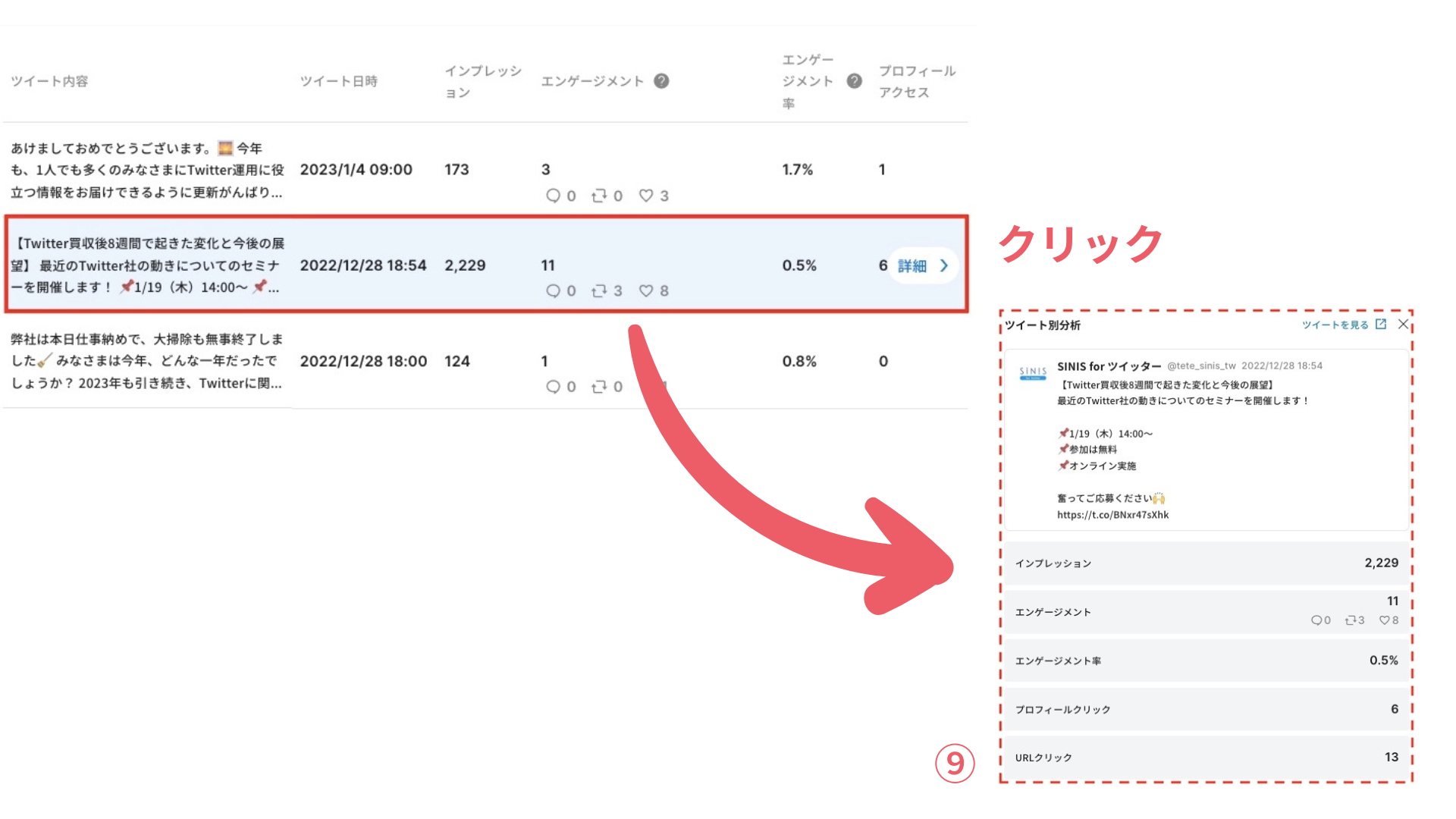Click the ツイート別分析 panel title
The image size is (1456, 819).
point(1043,325)
